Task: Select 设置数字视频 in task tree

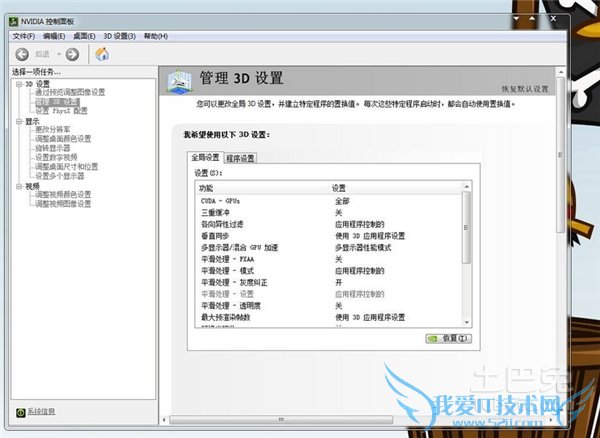Action: [x=56, y=157]
